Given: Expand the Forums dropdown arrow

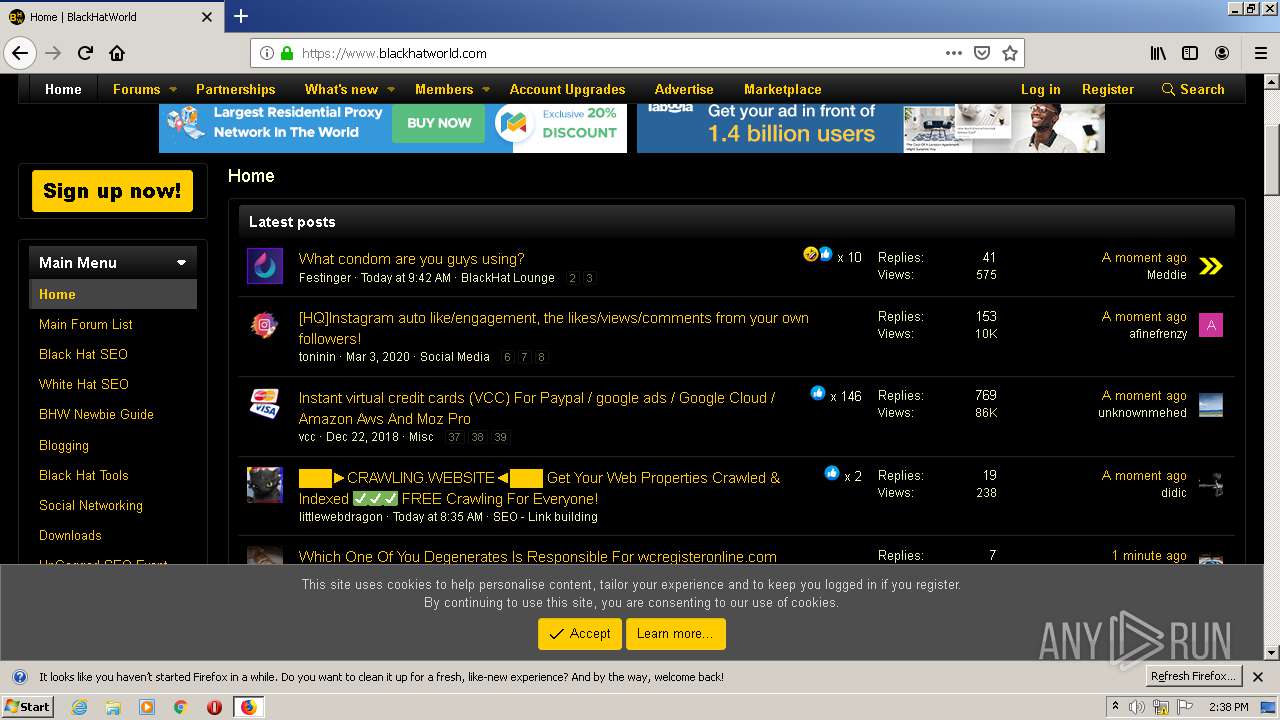Looking at the screenshot, I should pos(173,89).
